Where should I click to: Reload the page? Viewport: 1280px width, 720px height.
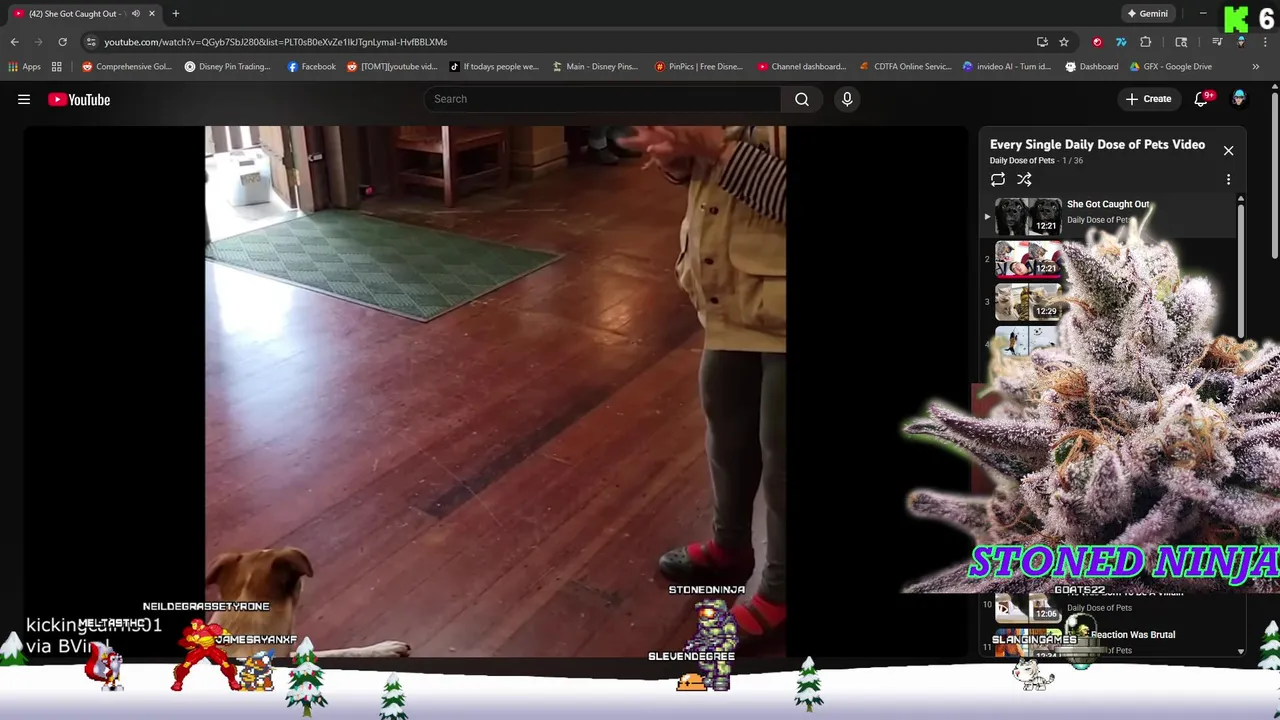point(62,42)
